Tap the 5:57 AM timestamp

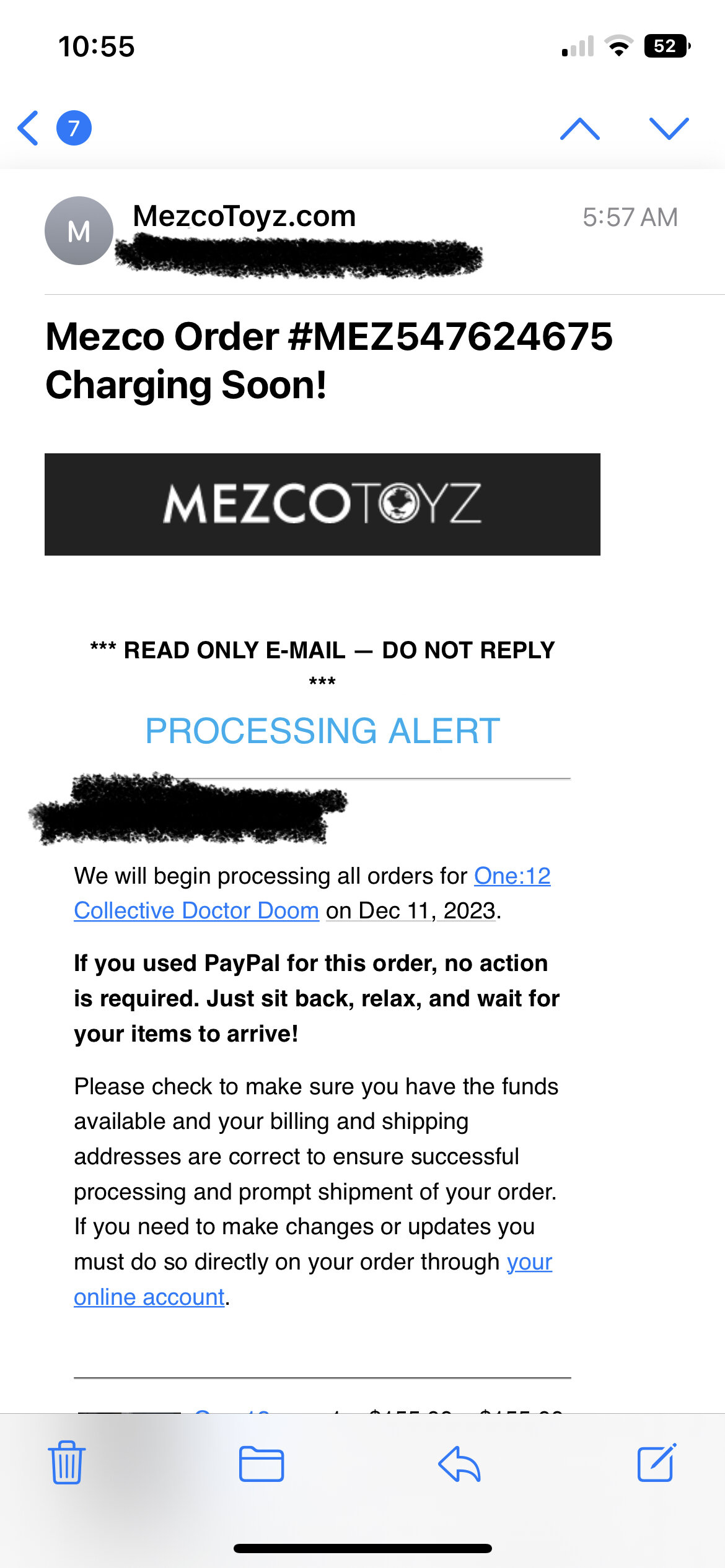point(630,217)
